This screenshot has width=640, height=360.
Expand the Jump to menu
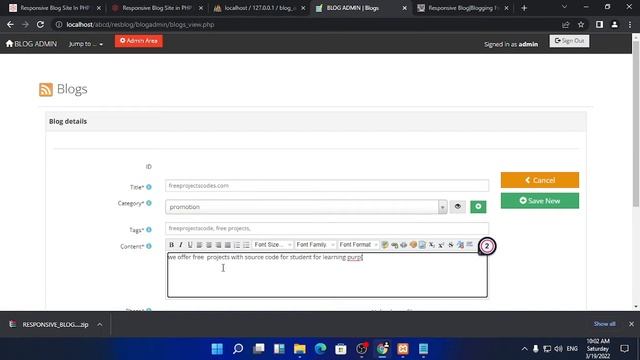pos(85,44)
